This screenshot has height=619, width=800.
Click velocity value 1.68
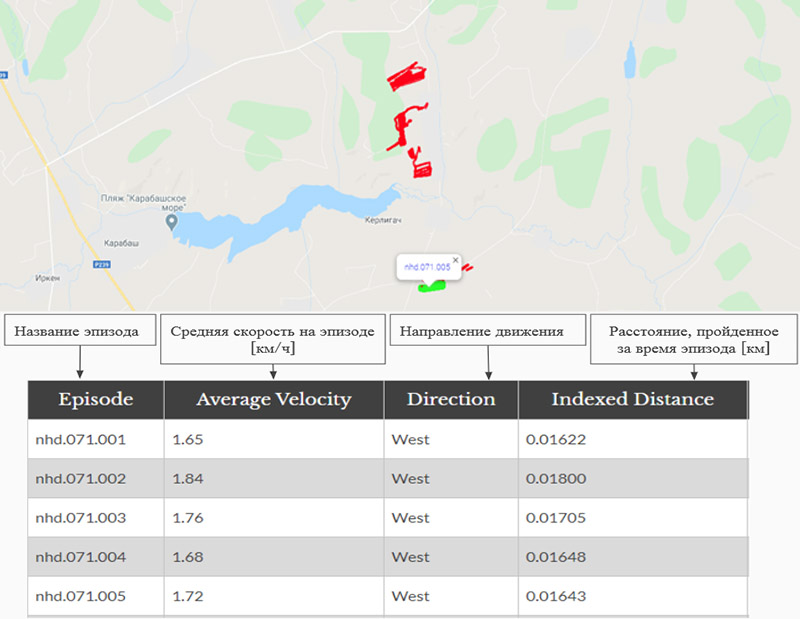(x=188, y=557)
